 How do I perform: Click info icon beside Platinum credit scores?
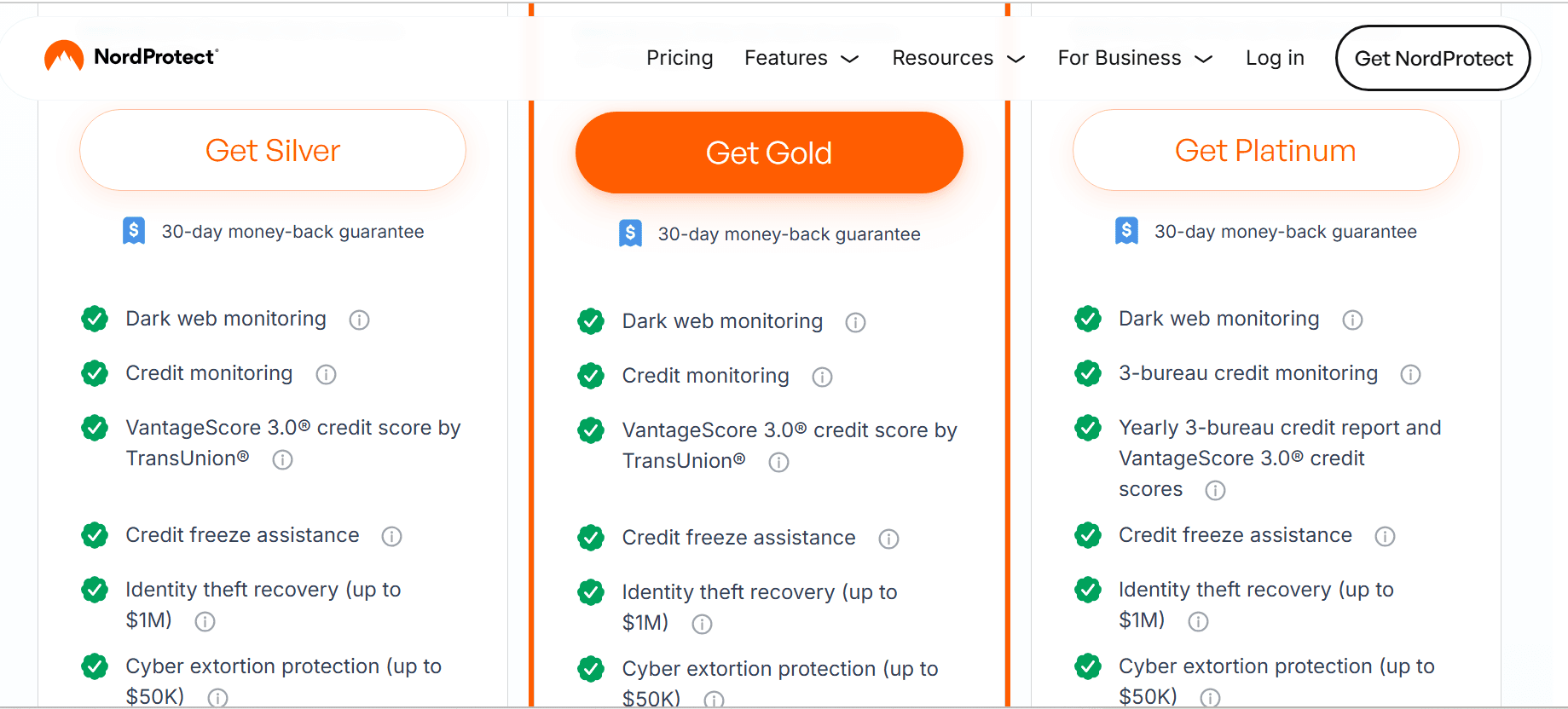1215,491
